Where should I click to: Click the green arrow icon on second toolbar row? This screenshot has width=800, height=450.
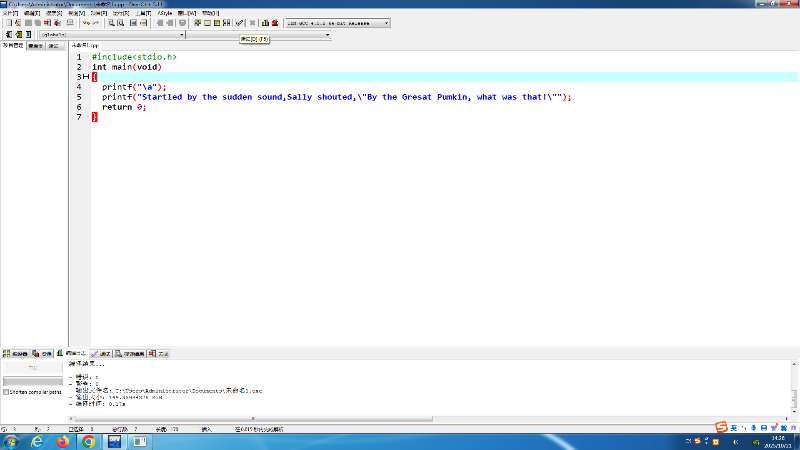(x=19, y=34)
